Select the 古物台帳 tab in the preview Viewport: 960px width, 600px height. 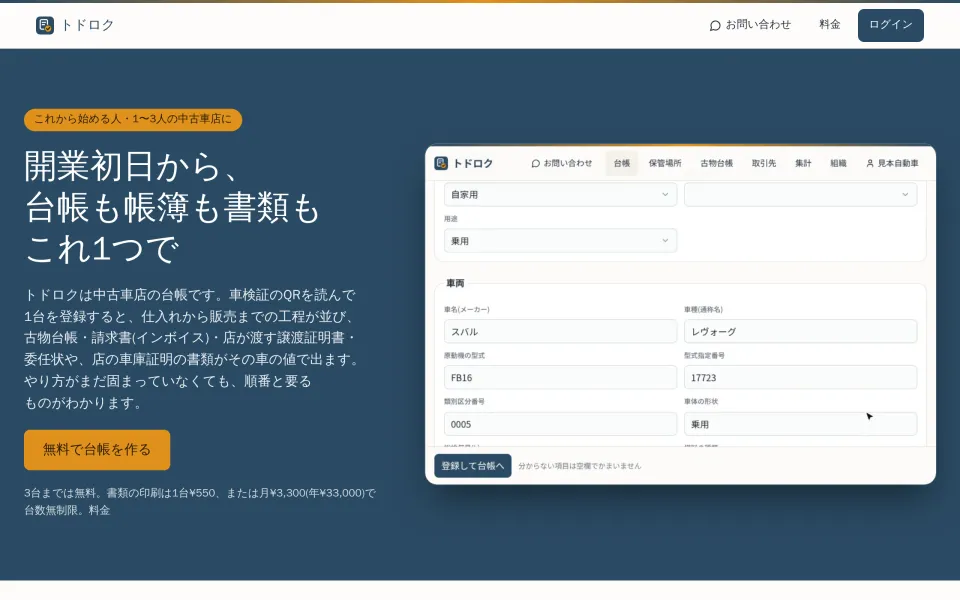[x=716, y=163]
